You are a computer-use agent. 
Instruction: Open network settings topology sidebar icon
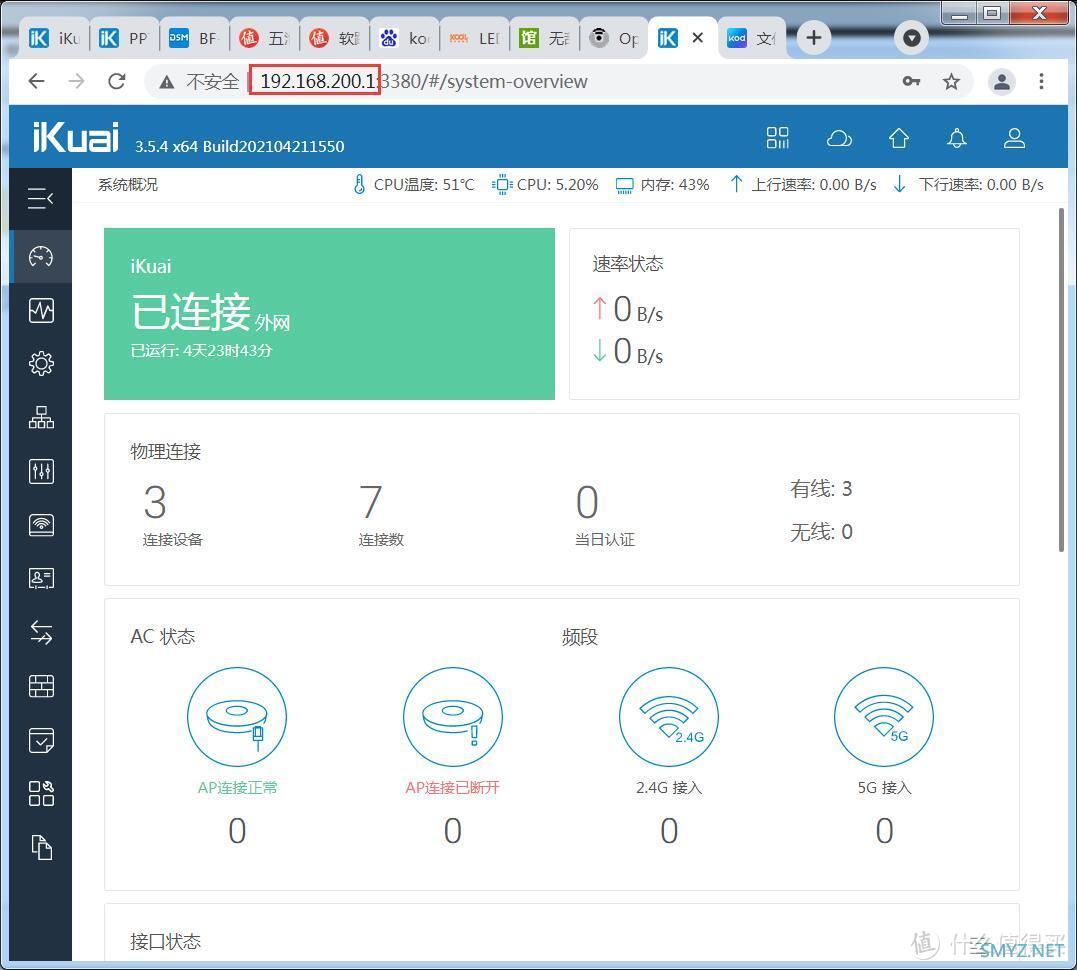coord(41,417)
